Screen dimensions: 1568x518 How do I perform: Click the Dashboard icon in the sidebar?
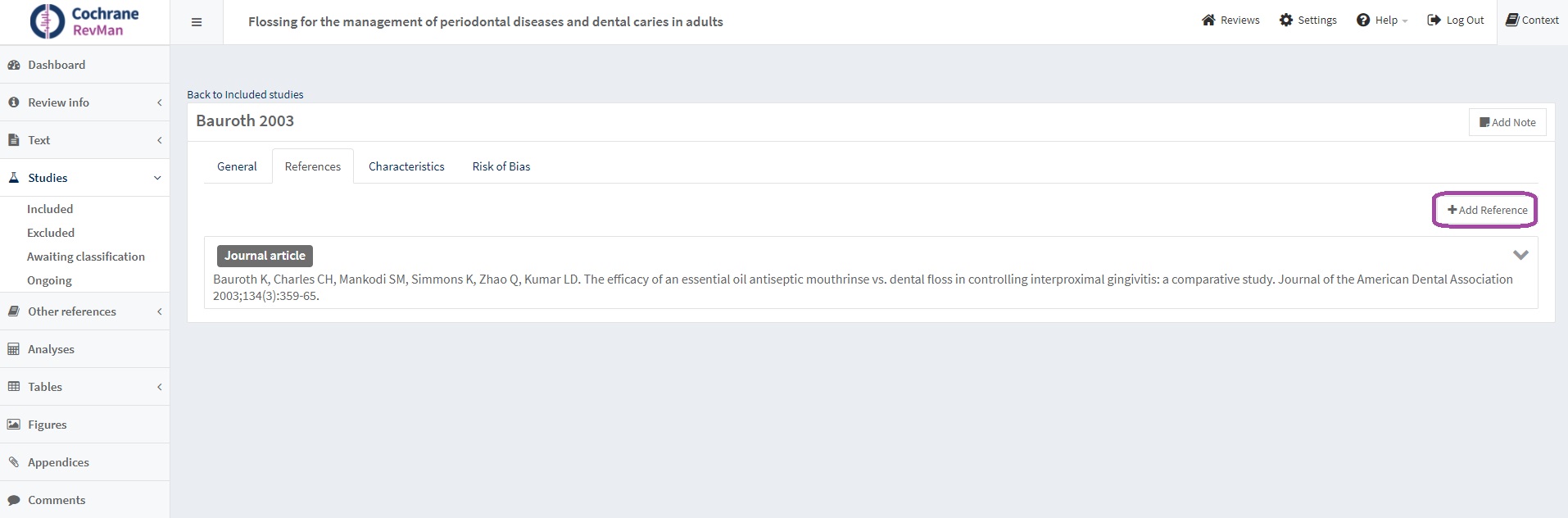(14, 65)
